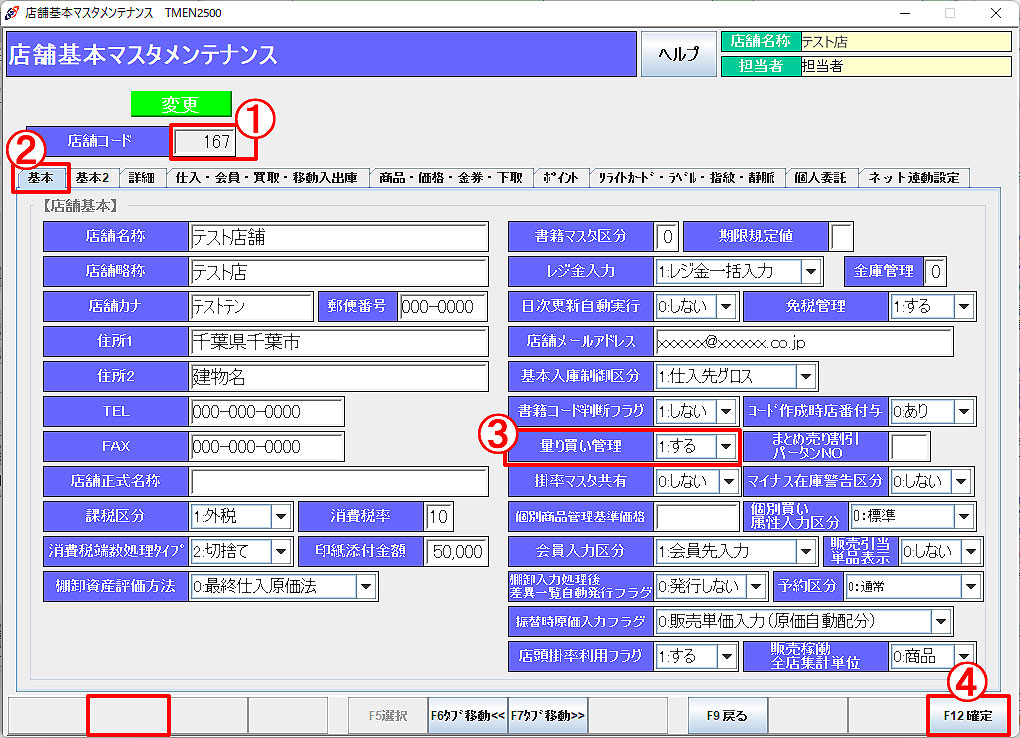Viewport: 1020px width, 738px height.
Task: Click F7 タブ移動>> next tab button
Action: tap(548, 716)
